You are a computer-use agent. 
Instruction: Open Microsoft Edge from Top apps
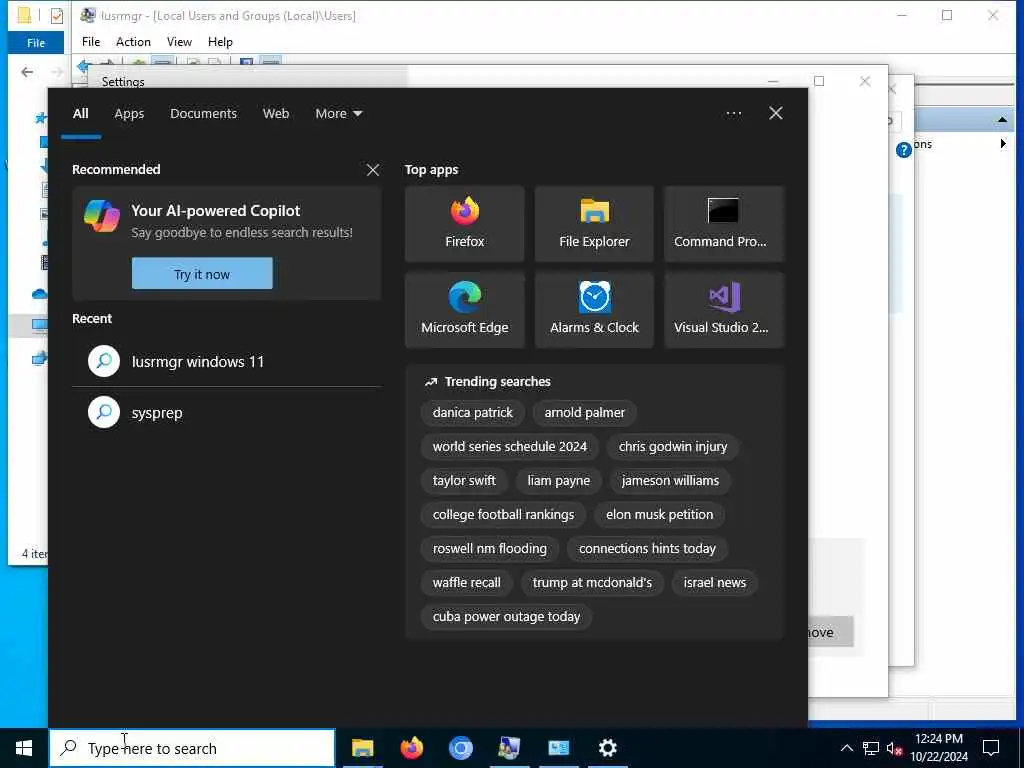[x=464, y=310]
